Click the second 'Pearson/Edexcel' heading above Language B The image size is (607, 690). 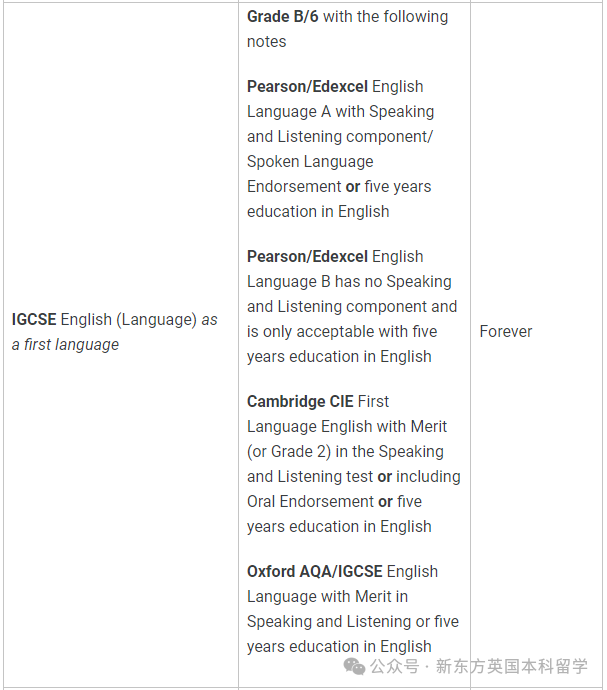coord(307,256)
